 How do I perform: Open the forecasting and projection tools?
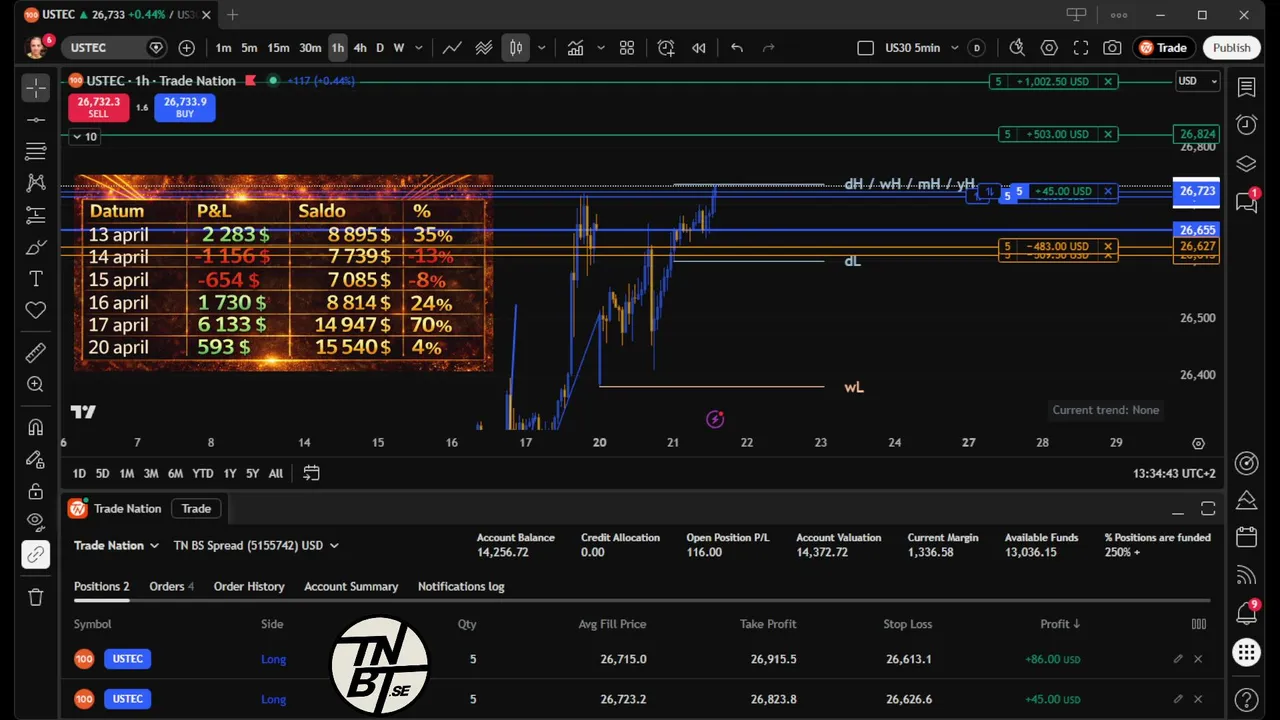[36, 215]
